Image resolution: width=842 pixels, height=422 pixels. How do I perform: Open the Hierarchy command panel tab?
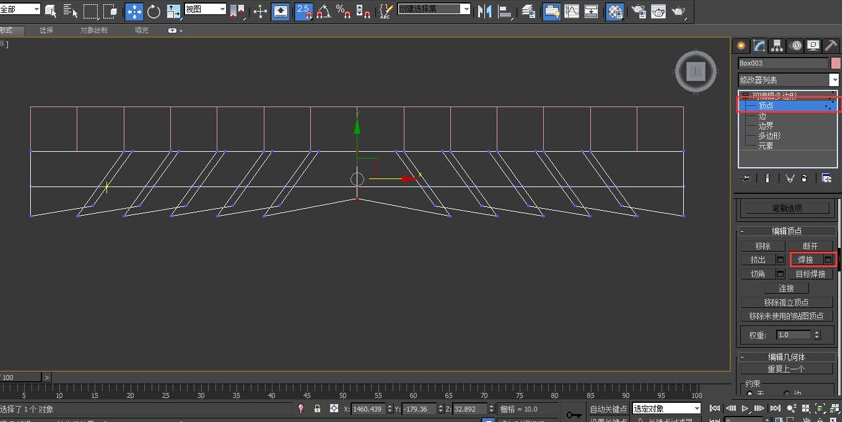pos(777,46)
